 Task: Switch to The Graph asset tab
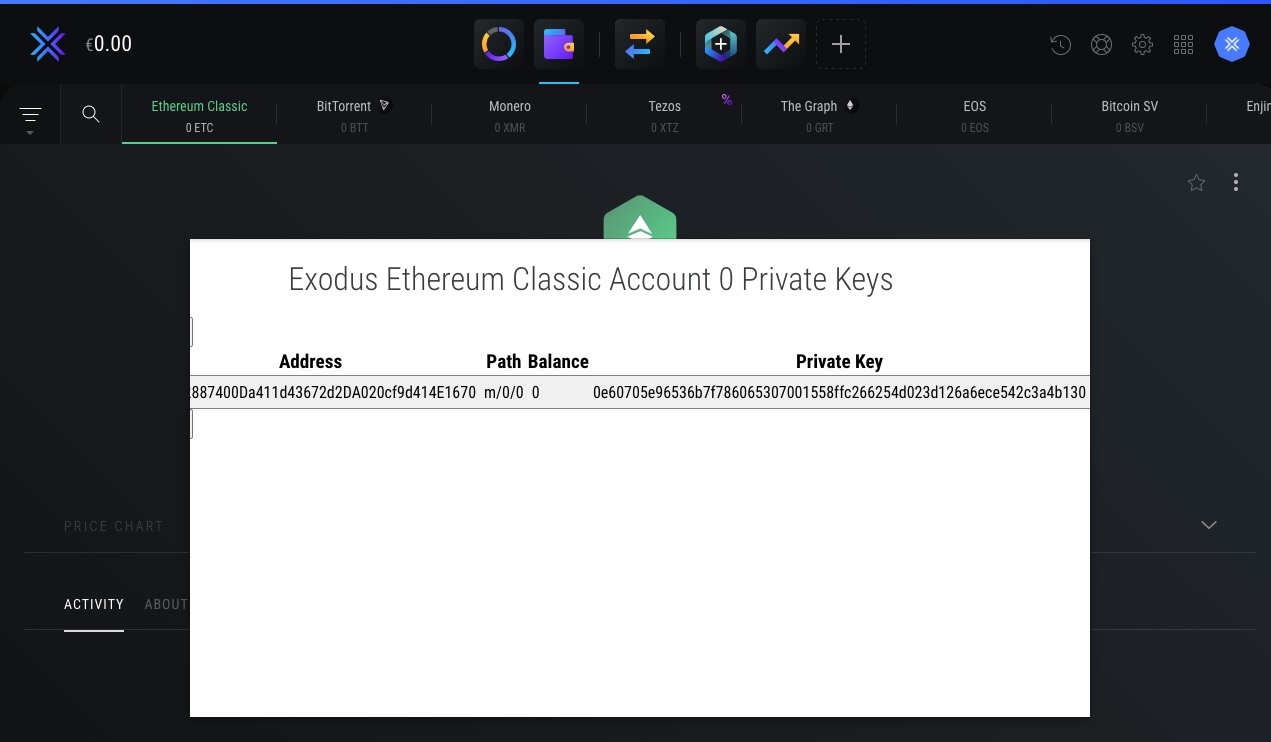click(819, 116)
